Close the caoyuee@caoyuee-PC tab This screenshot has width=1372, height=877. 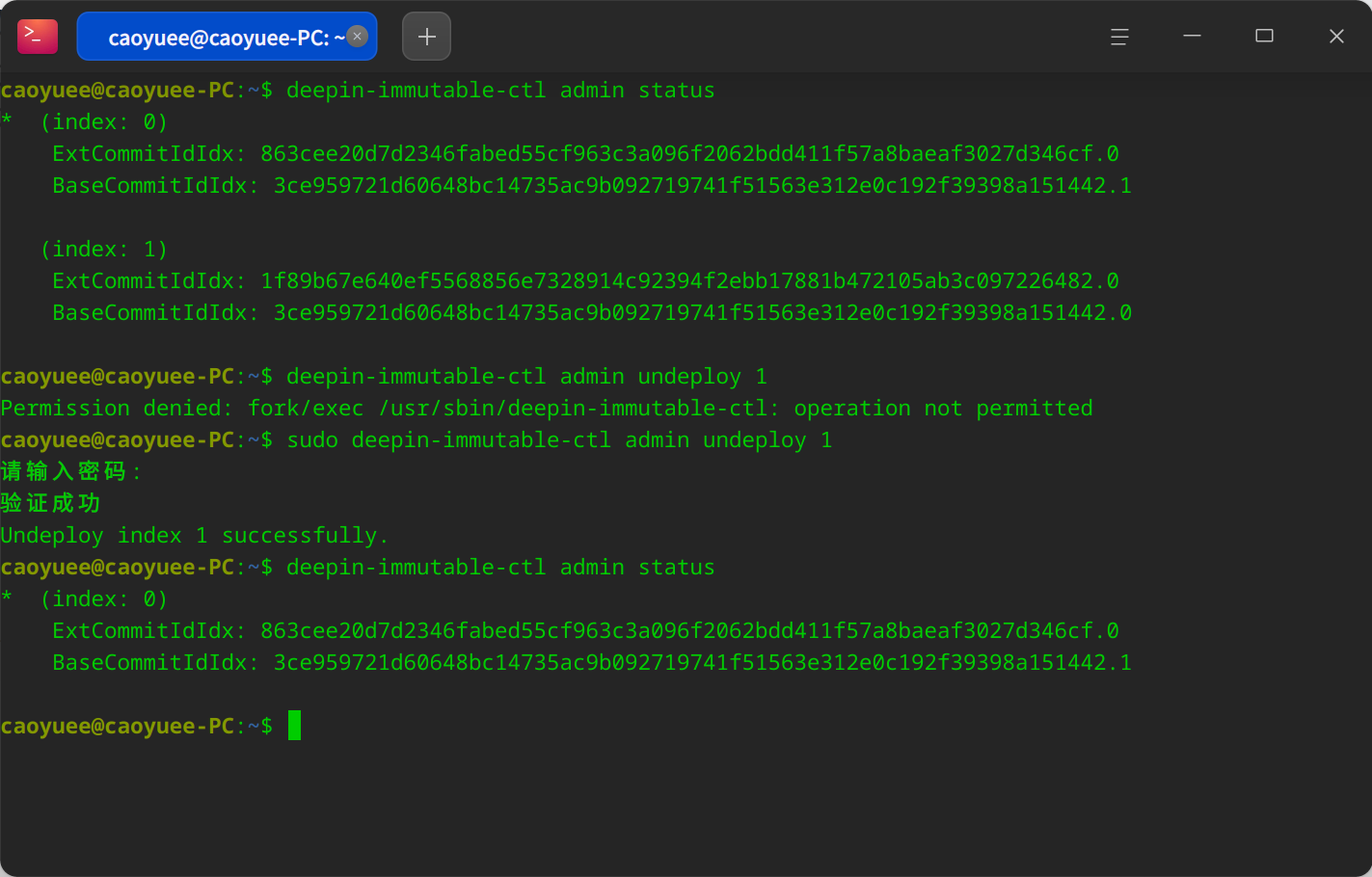pos(358,37)
